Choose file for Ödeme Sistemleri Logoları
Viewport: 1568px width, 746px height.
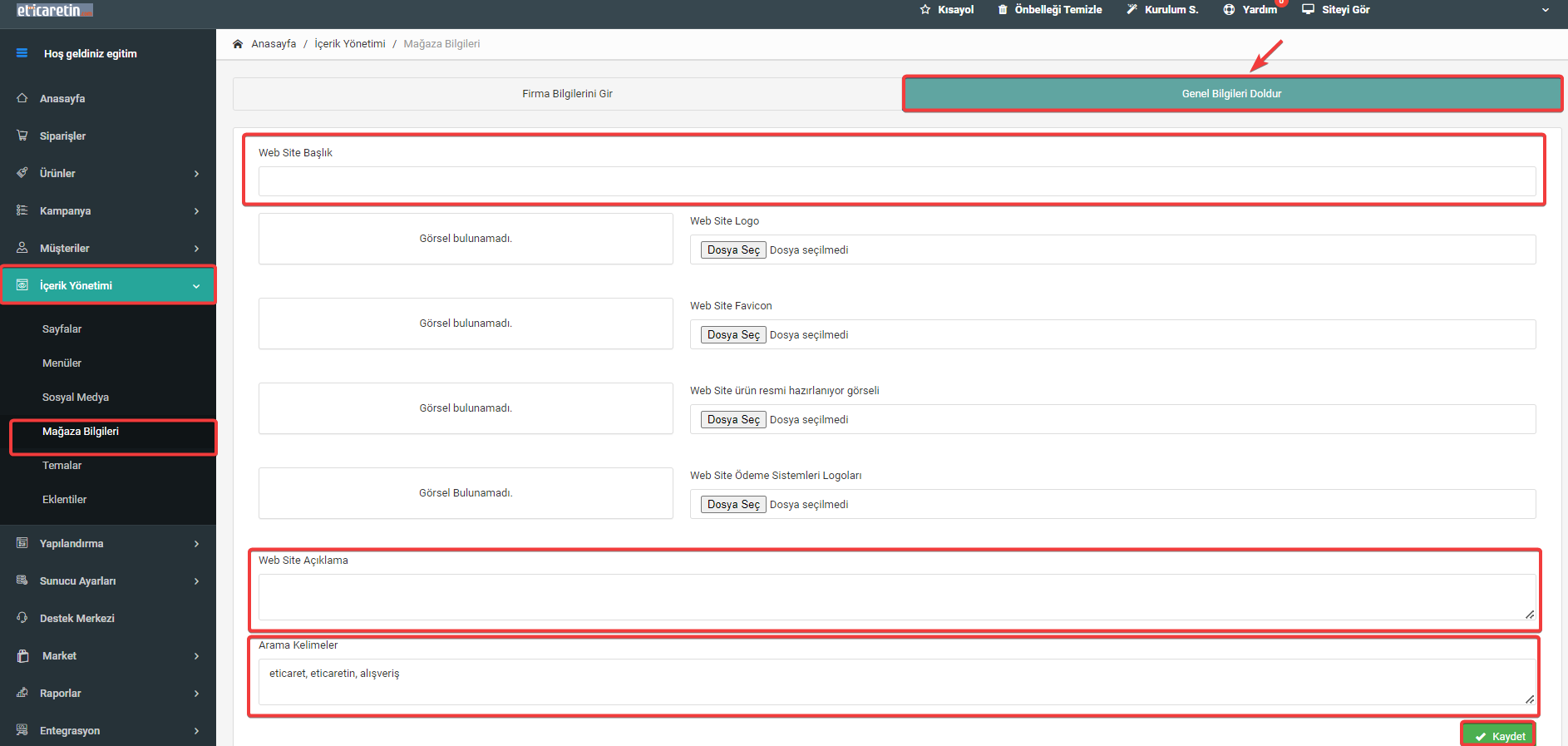point(733,504)
